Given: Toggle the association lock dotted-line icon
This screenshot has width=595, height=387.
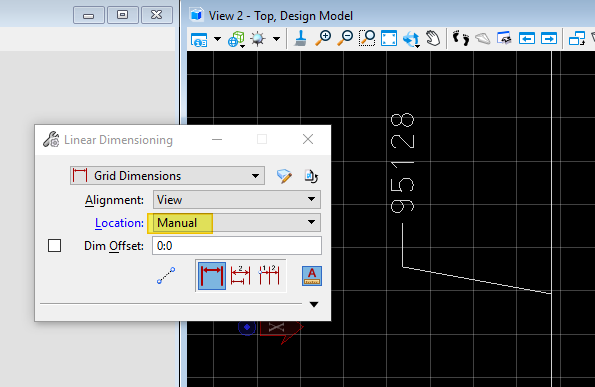Looking at the screenshot, I should 166,275.
